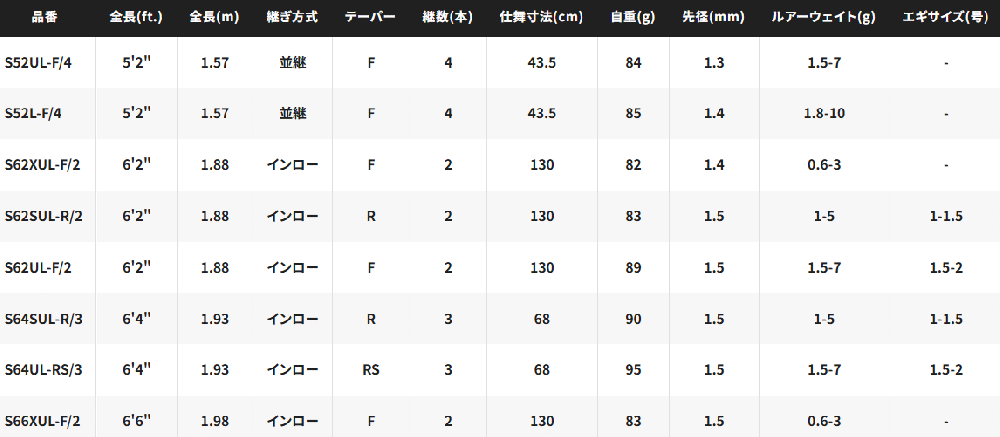Click the RS taper value cell
The height and width of the screenshot is (437, 1000).
click(x=371, y=370)
